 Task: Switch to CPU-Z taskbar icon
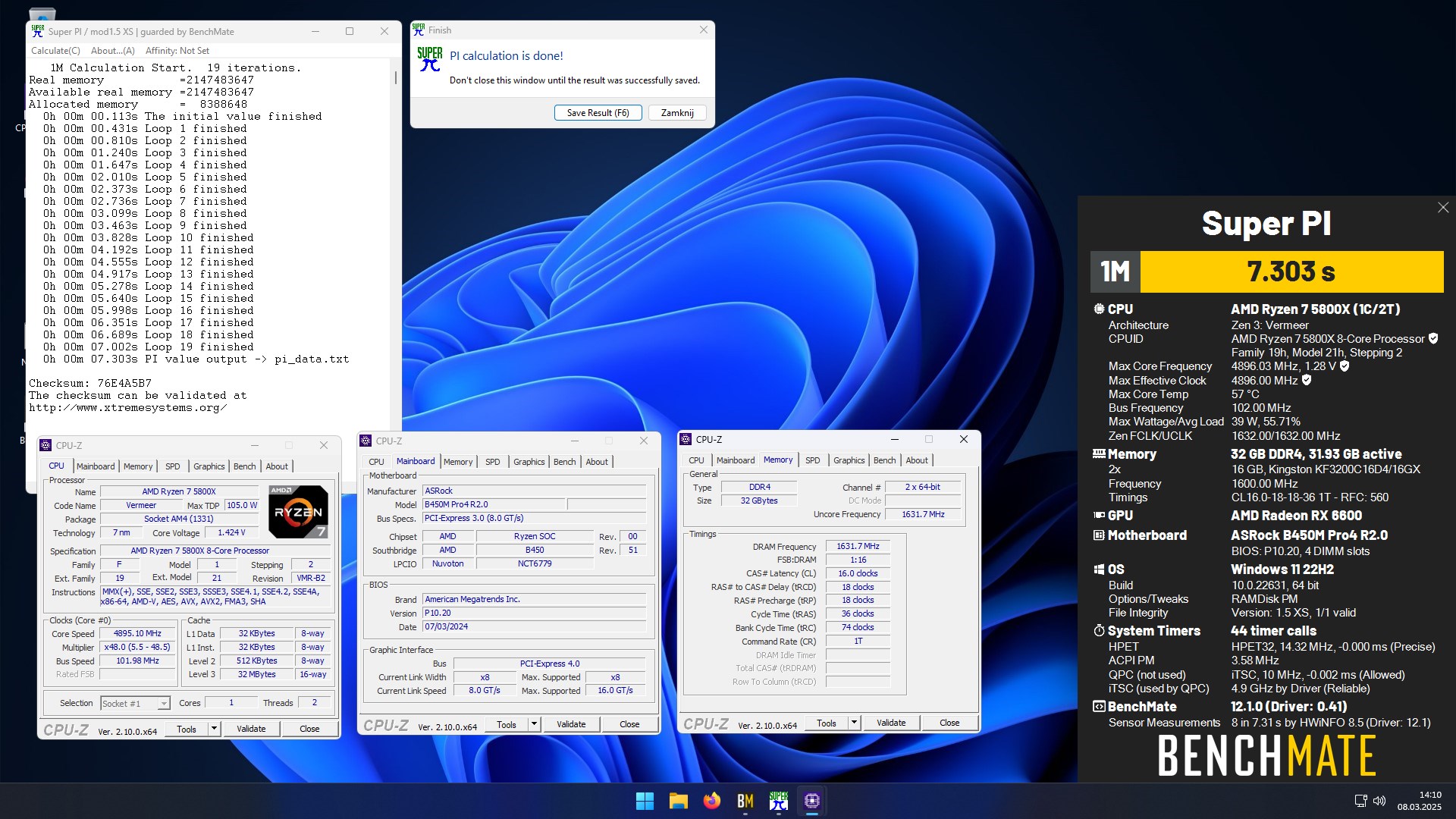(812, 801)
